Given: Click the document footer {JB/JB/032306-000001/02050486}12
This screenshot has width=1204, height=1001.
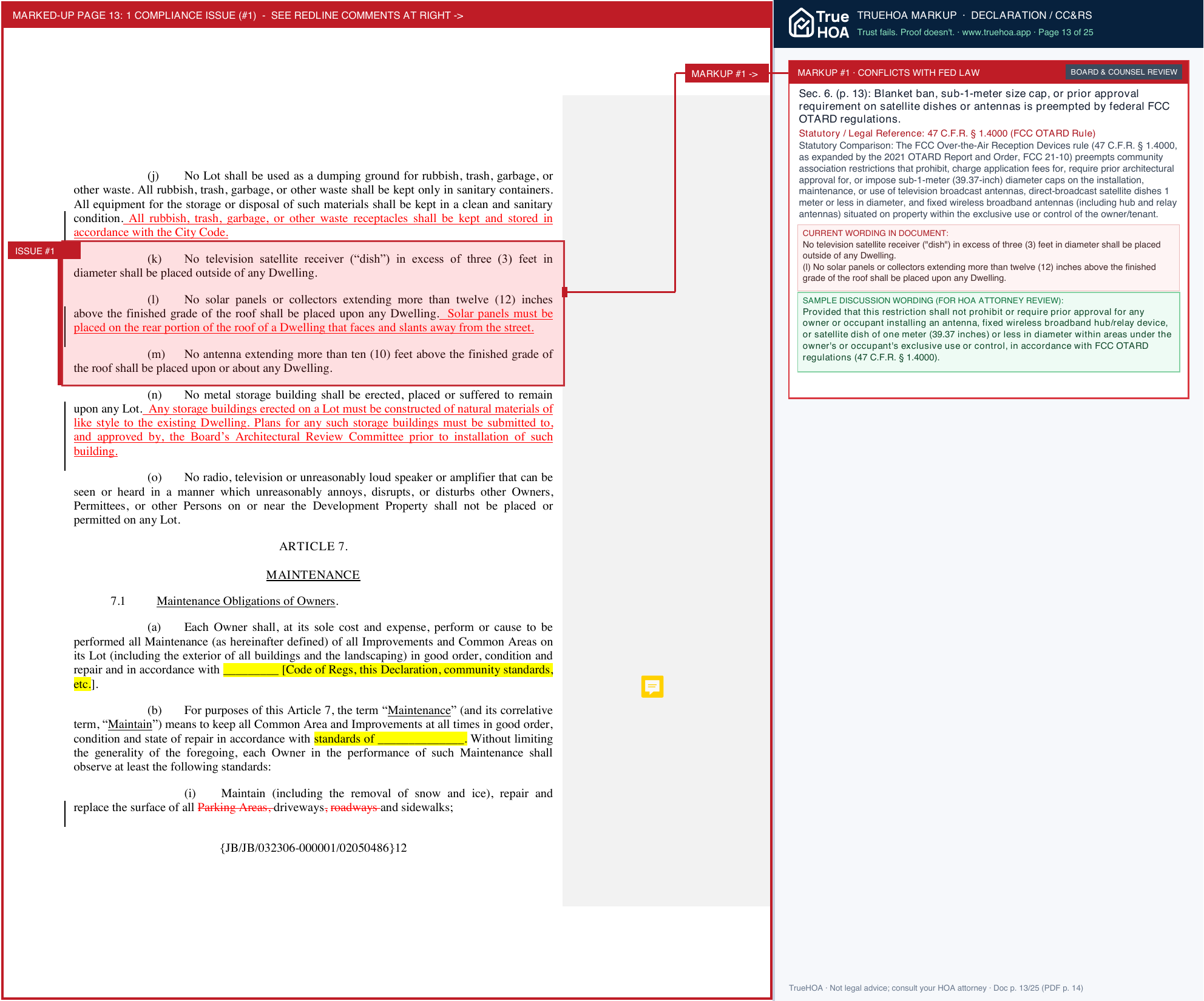Looking at the screenshot, I should pyautogui.click(x=313, y=848).
